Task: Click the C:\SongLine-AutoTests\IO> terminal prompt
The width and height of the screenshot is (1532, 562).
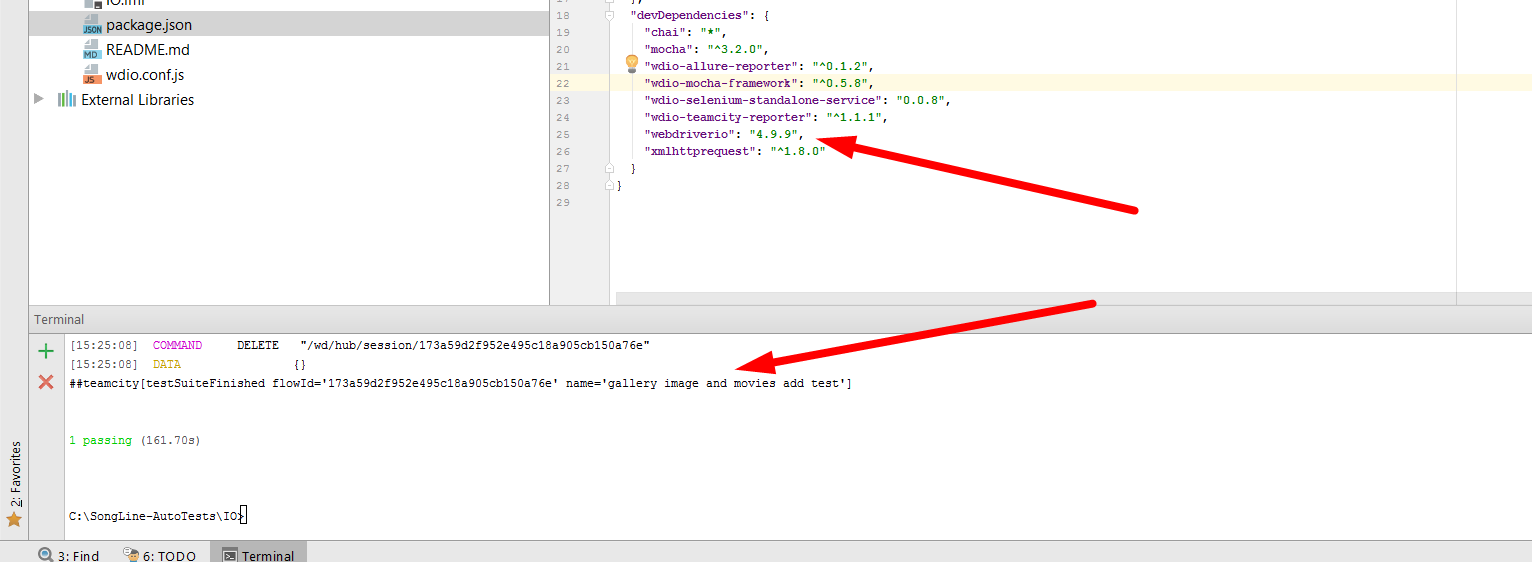Action: click(x=156, y=516)
